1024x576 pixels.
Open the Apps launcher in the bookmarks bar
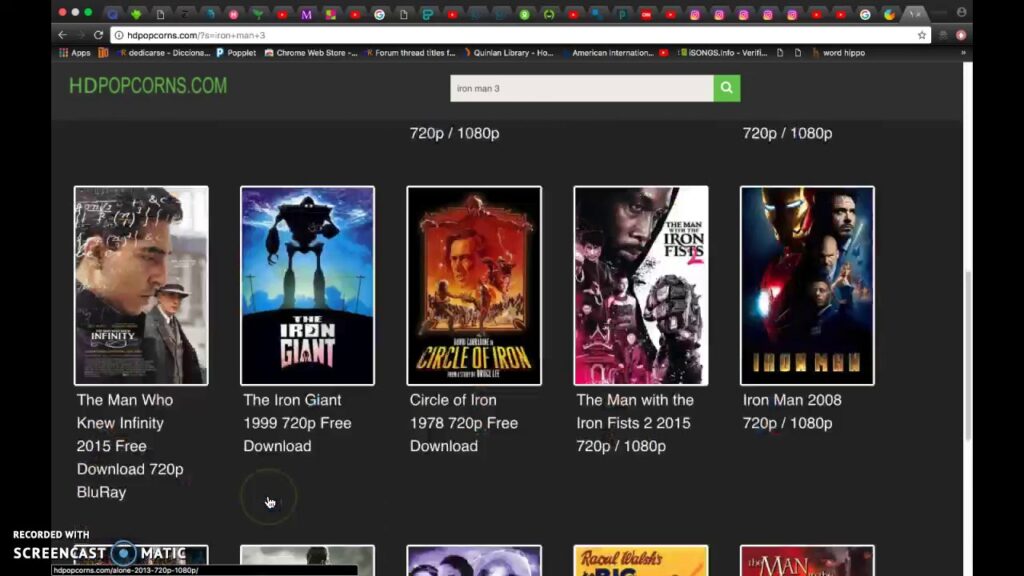point(75,53)
